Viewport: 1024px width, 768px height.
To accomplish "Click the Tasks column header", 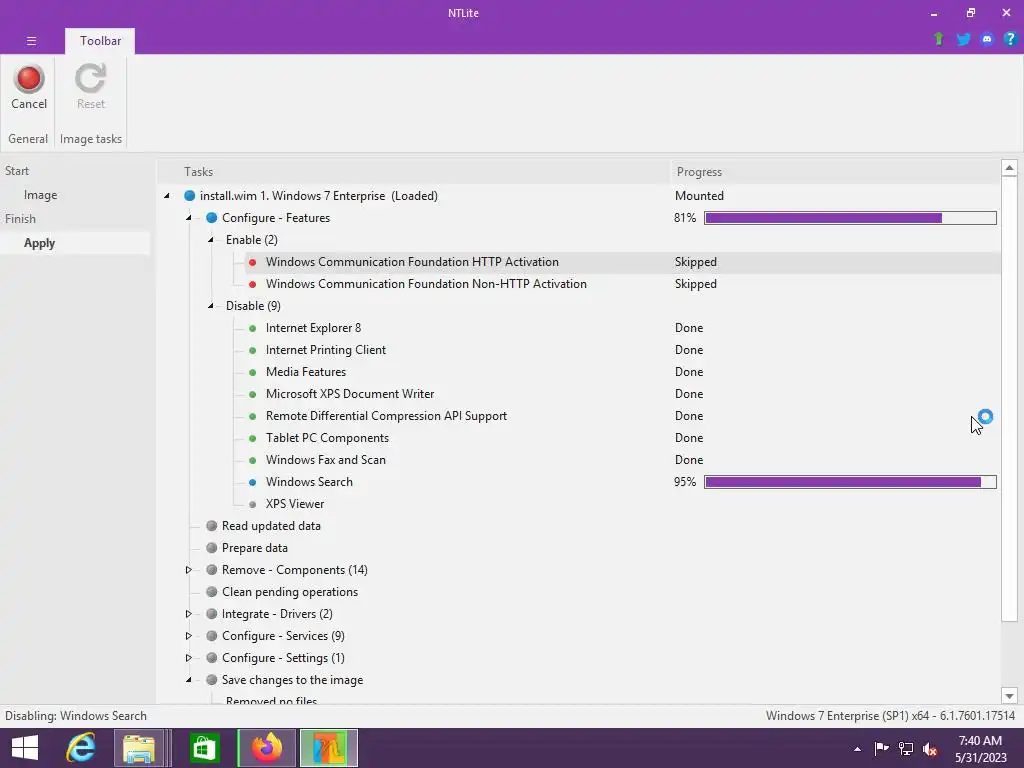I will tap(199, 172).
